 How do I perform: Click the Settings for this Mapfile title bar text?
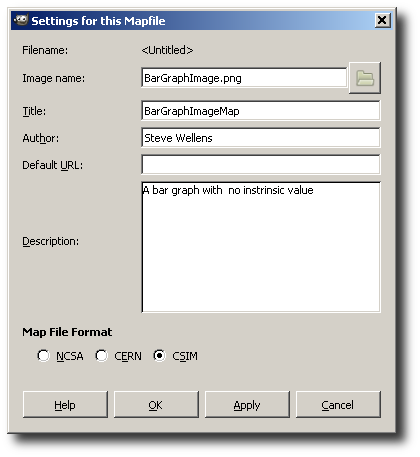(x=98, y=21)
